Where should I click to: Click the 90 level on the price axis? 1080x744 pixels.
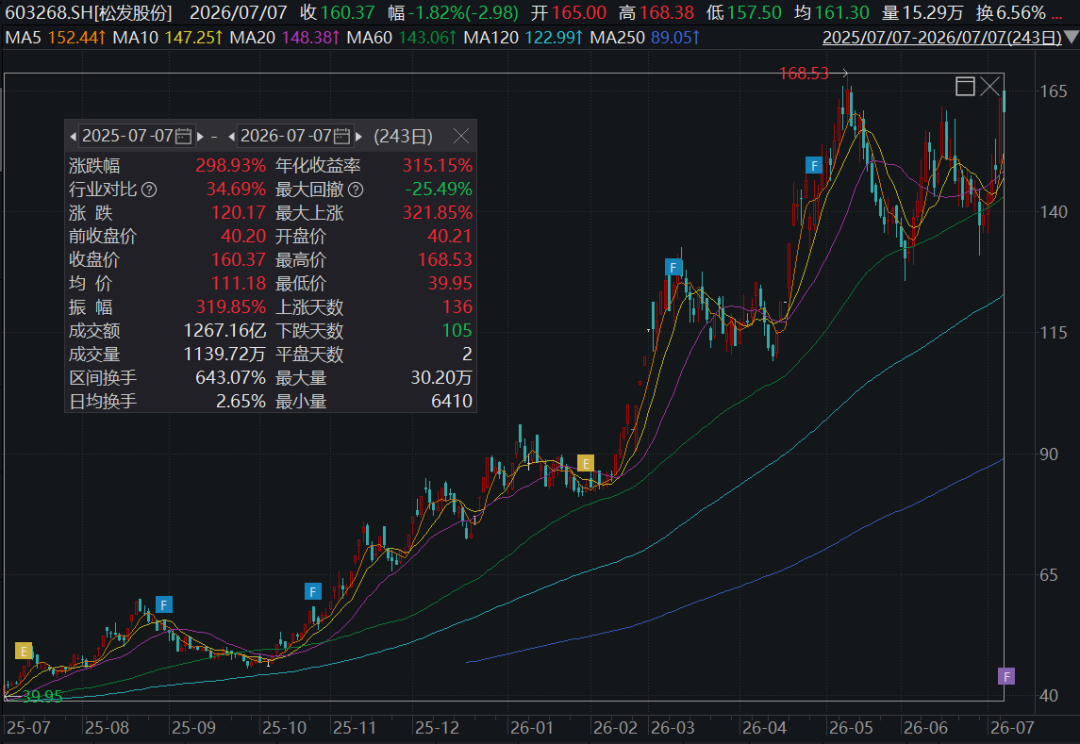(1049, 455)
